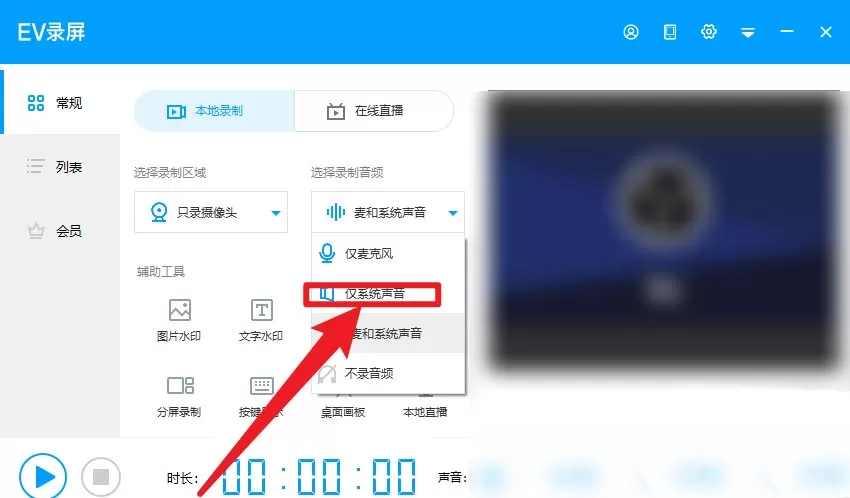Switch to 在线直播 mode tab
Viewport: 850px width, 498px height.
374,111
